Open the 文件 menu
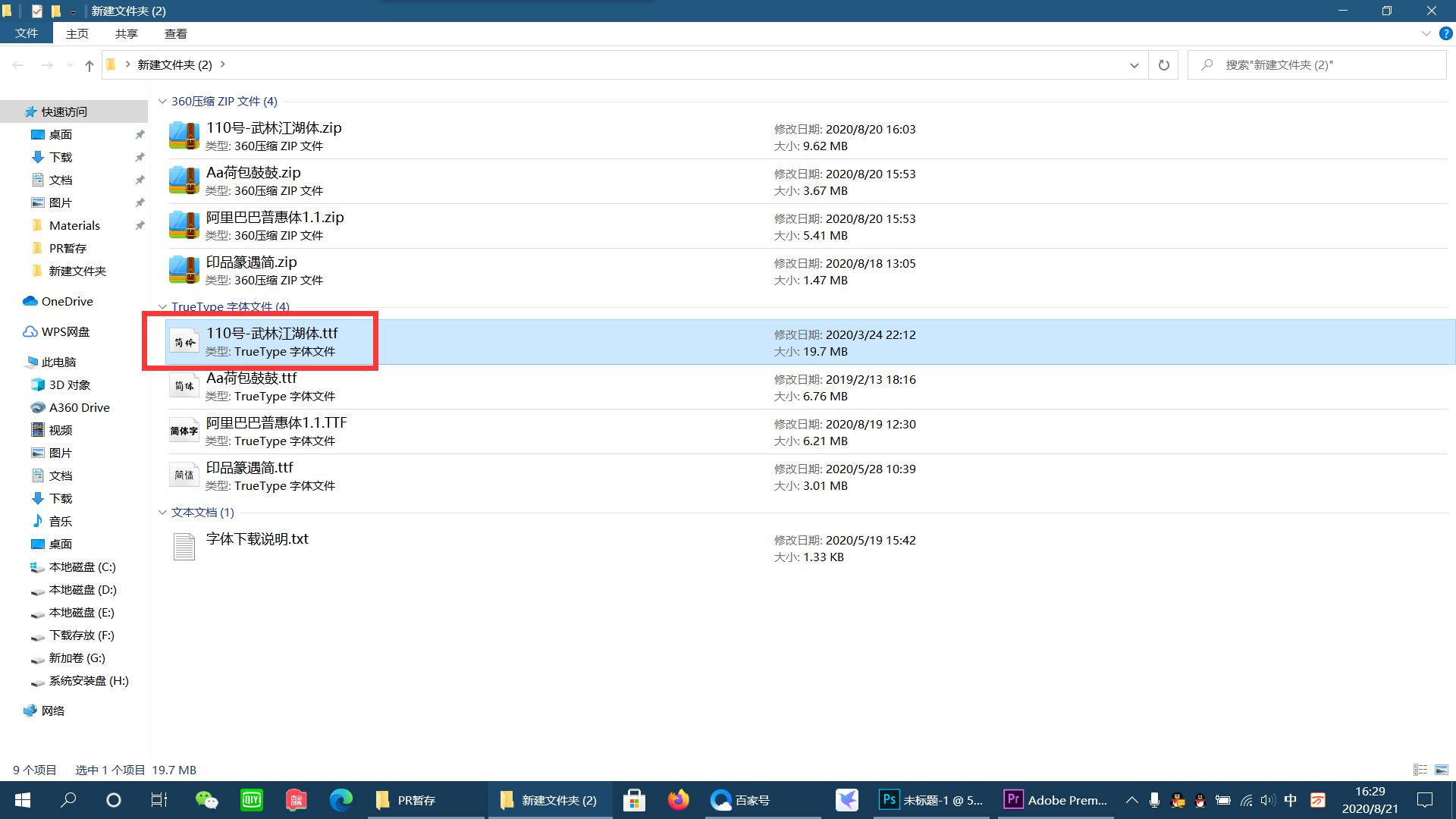This screenshot has height=819, width=1456. point(27,33)
